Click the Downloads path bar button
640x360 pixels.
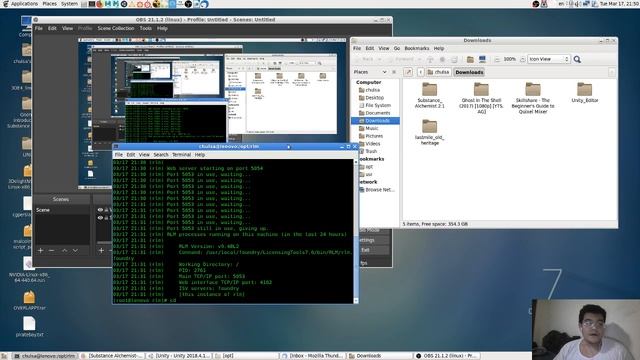469,72
